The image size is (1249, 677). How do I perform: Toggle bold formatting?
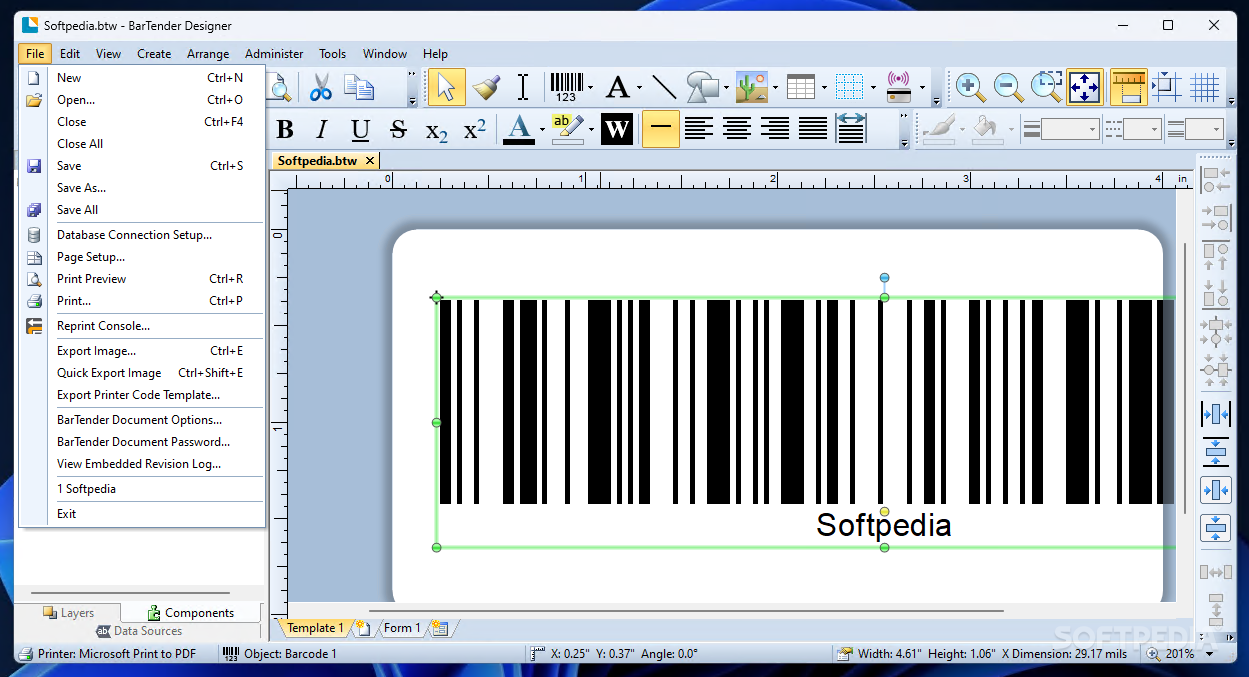(x=285, y=130)
